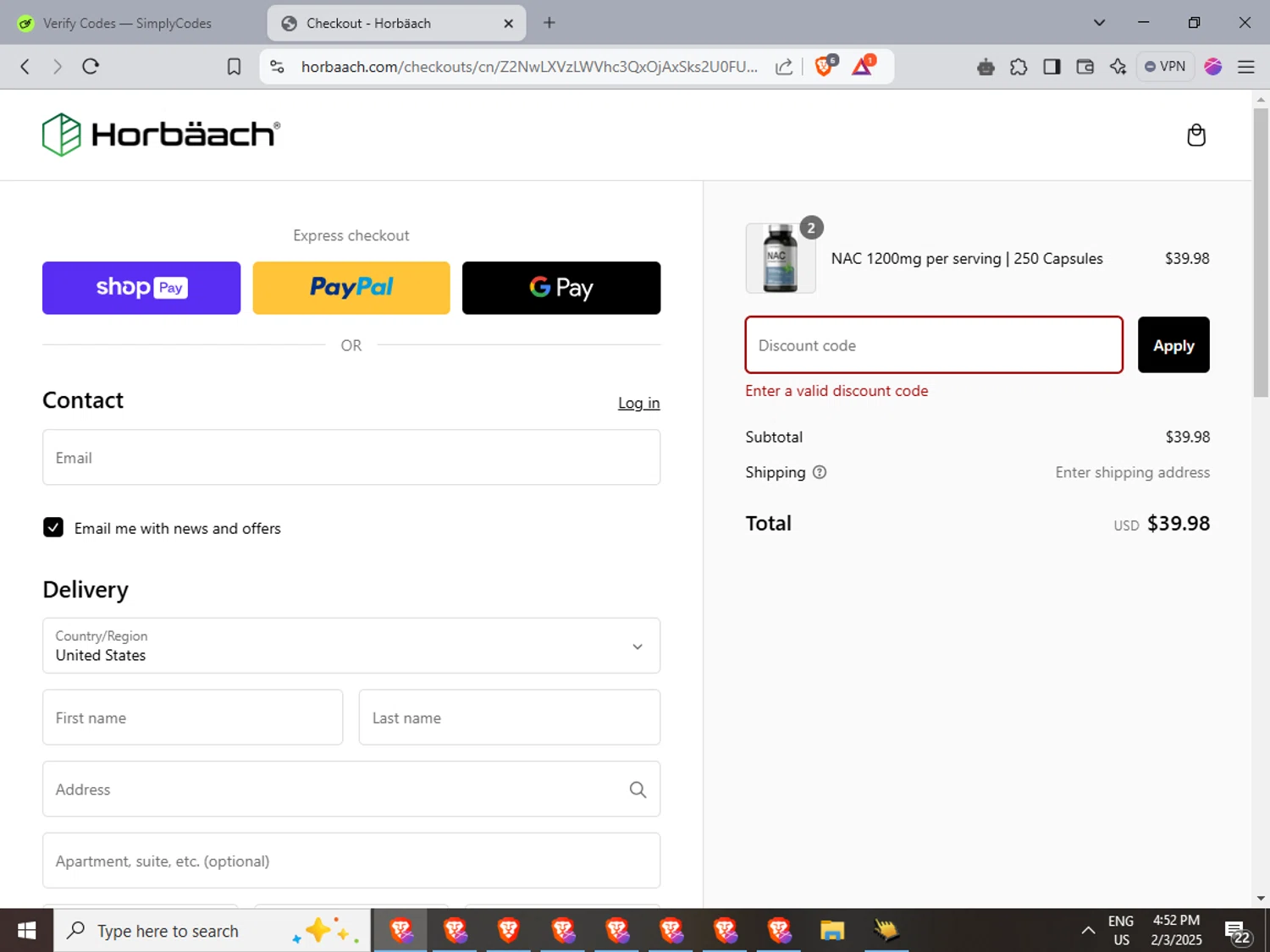Expand the Country/Region dropdown
Image resolution: width=1270 pixels, height=952 pixels.
point(351,646)
